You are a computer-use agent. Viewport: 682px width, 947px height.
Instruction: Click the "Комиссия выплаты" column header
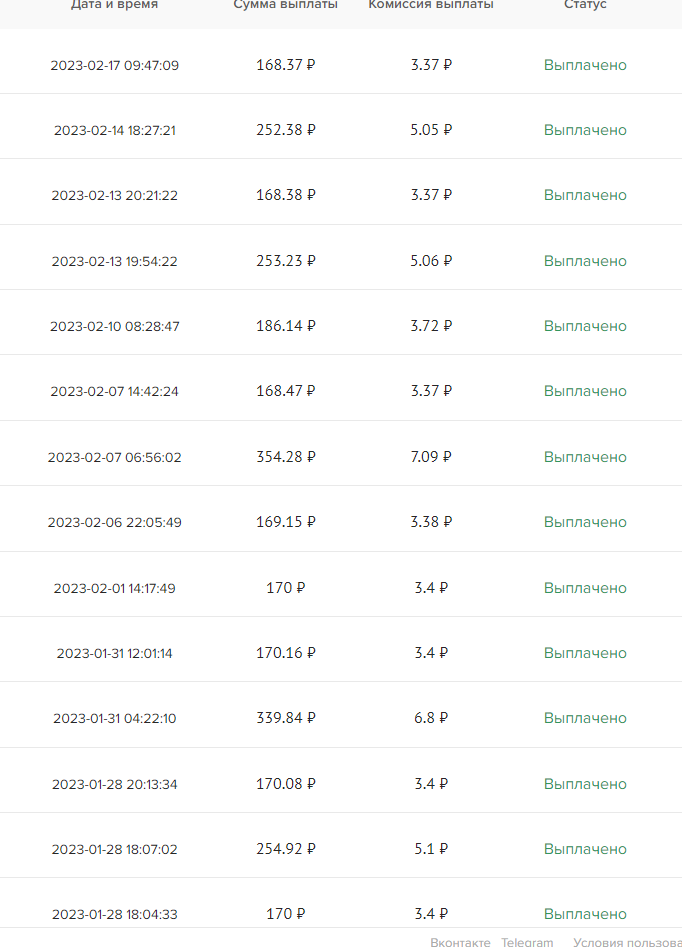431,5
